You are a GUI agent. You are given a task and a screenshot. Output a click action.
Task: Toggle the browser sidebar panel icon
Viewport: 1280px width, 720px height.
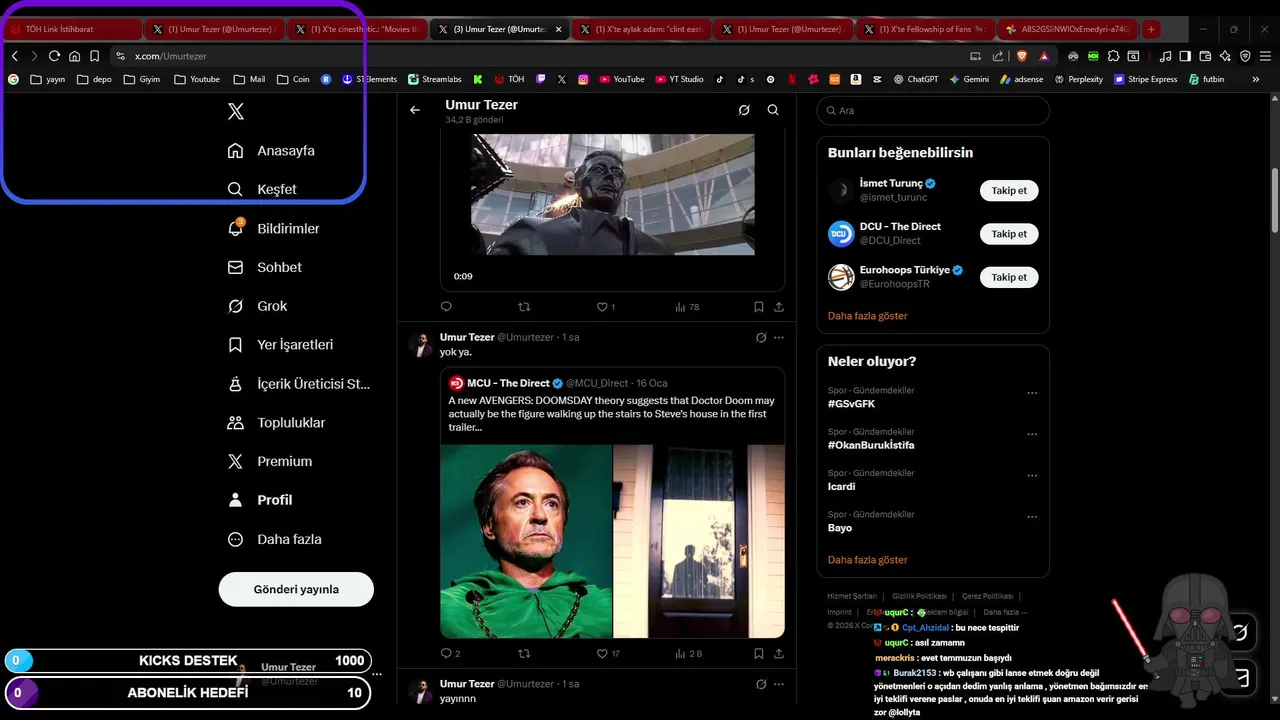(1185, 56)
